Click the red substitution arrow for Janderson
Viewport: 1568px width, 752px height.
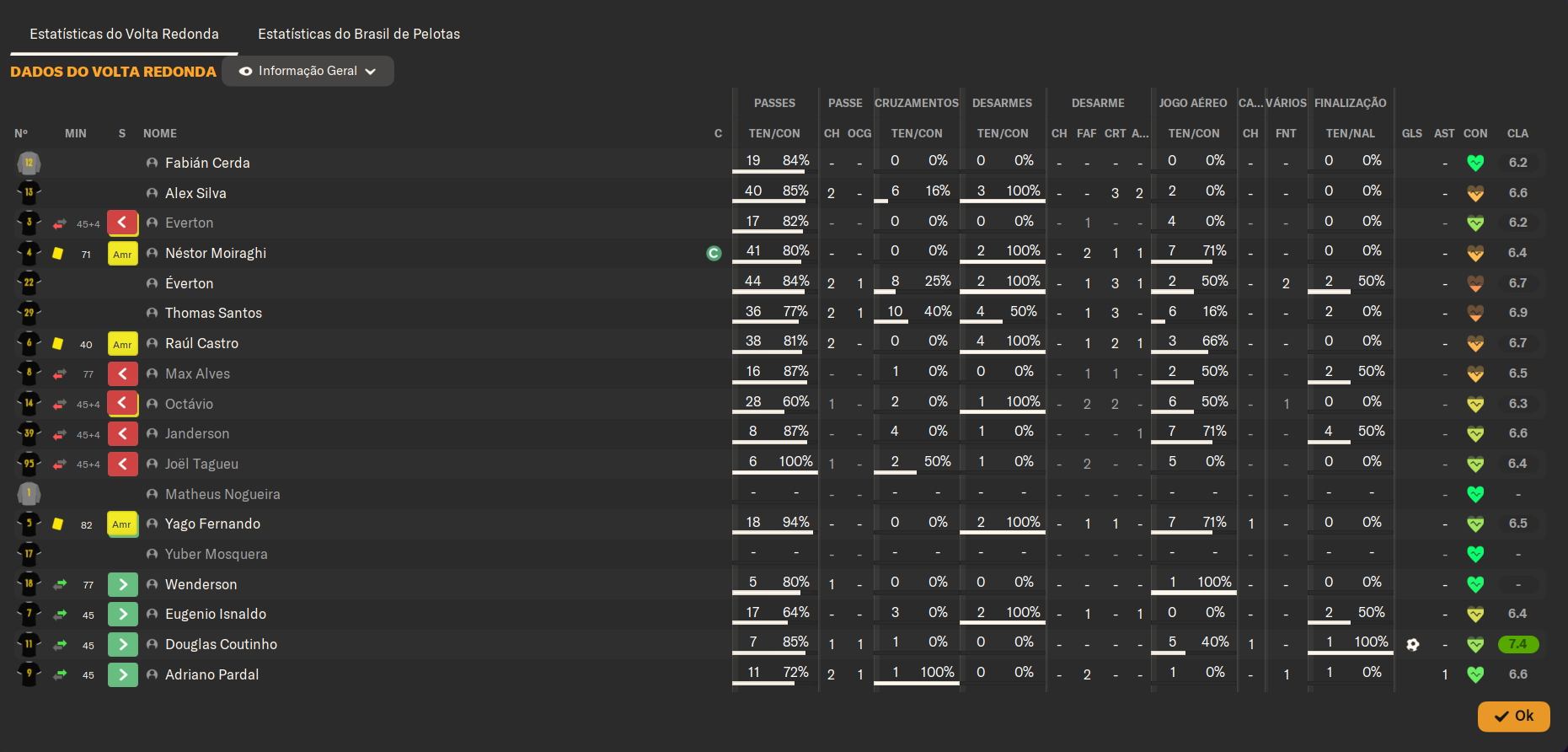(x=123, y=433)
